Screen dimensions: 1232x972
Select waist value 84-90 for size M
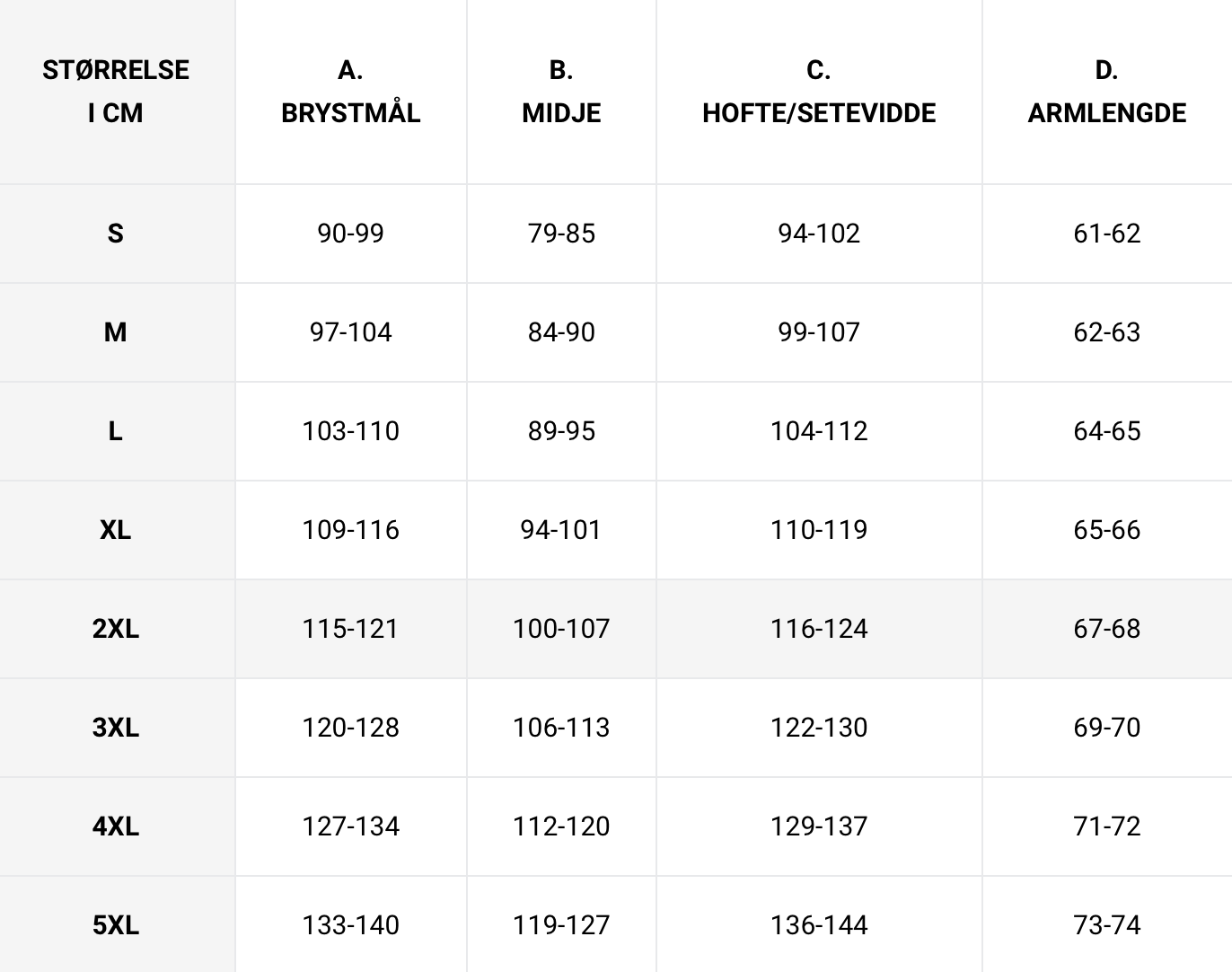click(561, 332)
